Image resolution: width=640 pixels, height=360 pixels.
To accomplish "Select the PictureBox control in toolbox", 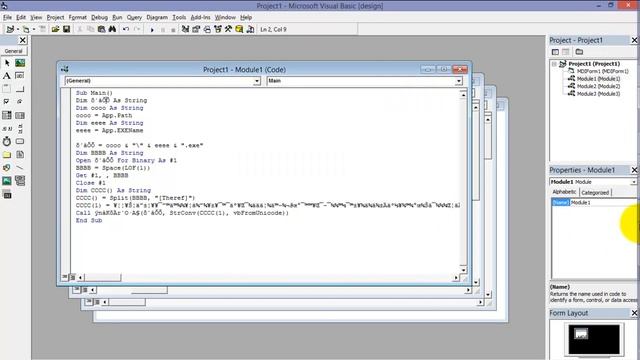I will (20, 63).
